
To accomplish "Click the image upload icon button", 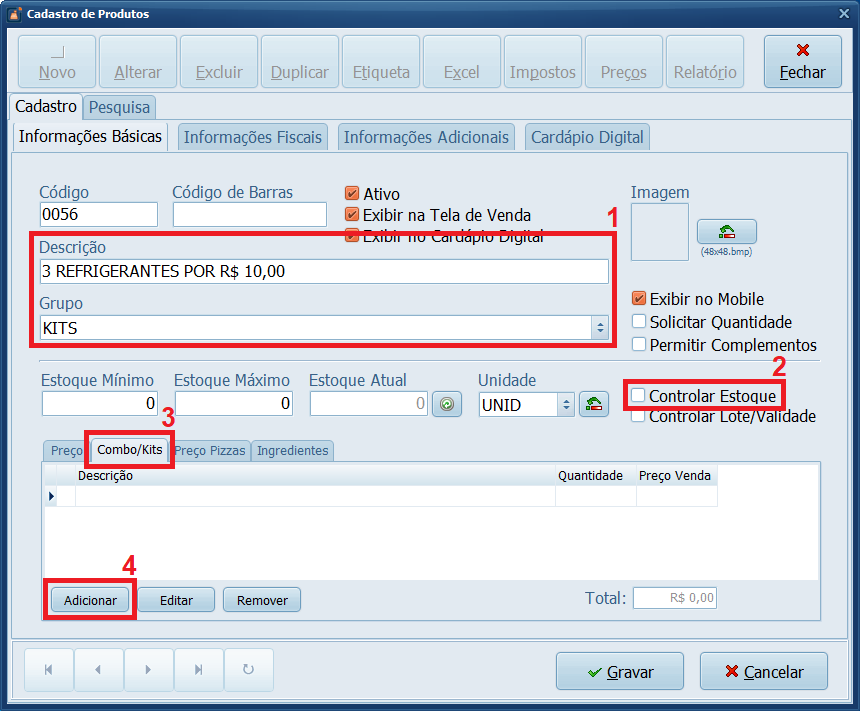I will [726, 232].
